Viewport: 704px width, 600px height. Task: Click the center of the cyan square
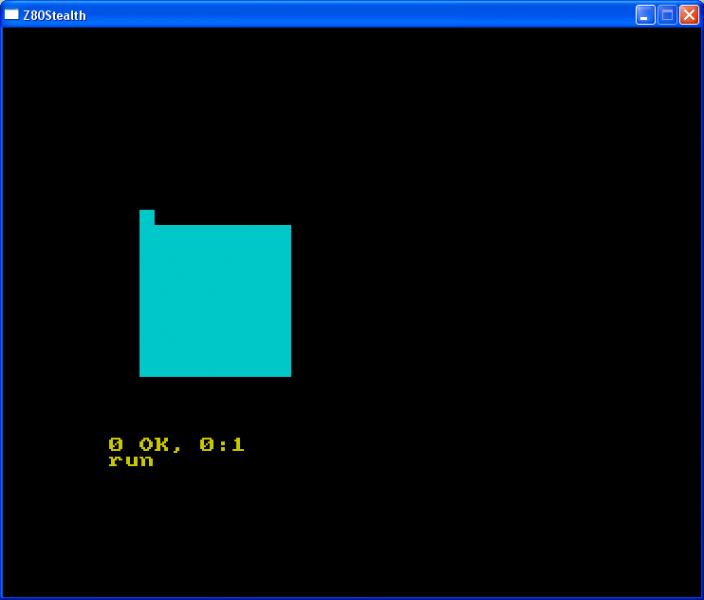coord(215,300)
